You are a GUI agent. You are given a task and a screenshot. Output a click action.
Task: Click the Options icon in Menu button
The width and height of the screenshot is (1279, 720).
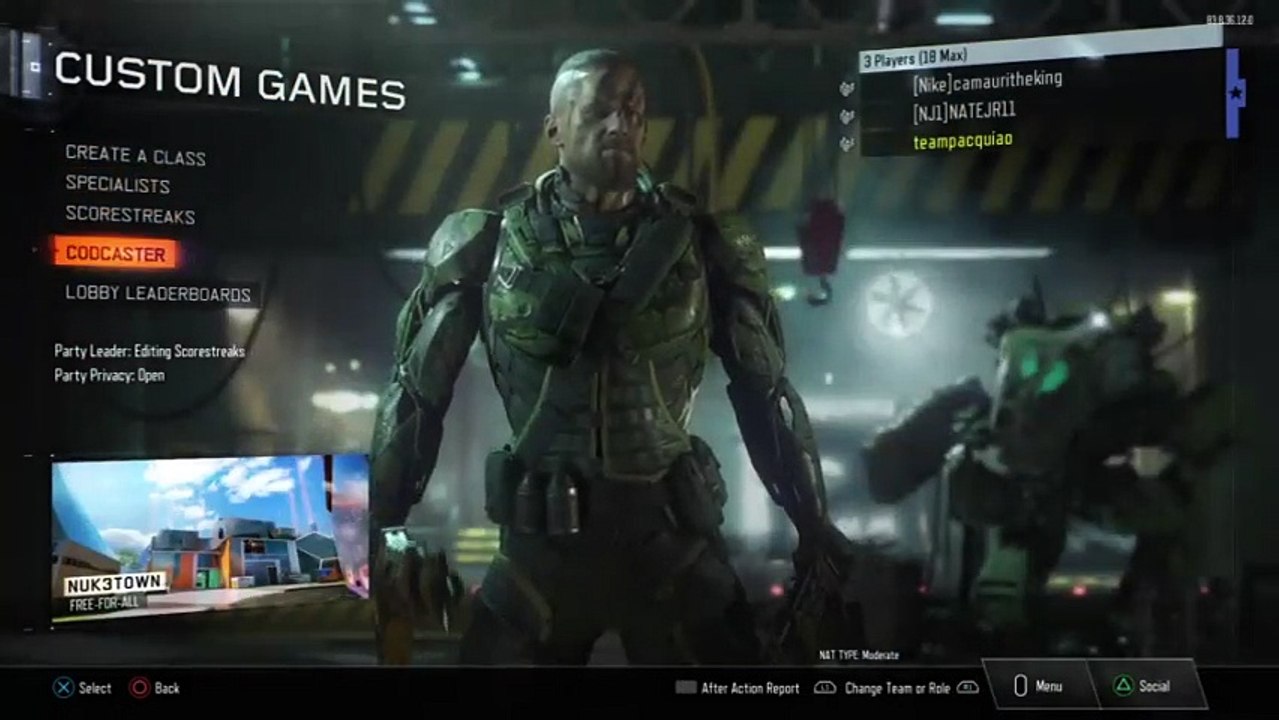point(1020,686)
